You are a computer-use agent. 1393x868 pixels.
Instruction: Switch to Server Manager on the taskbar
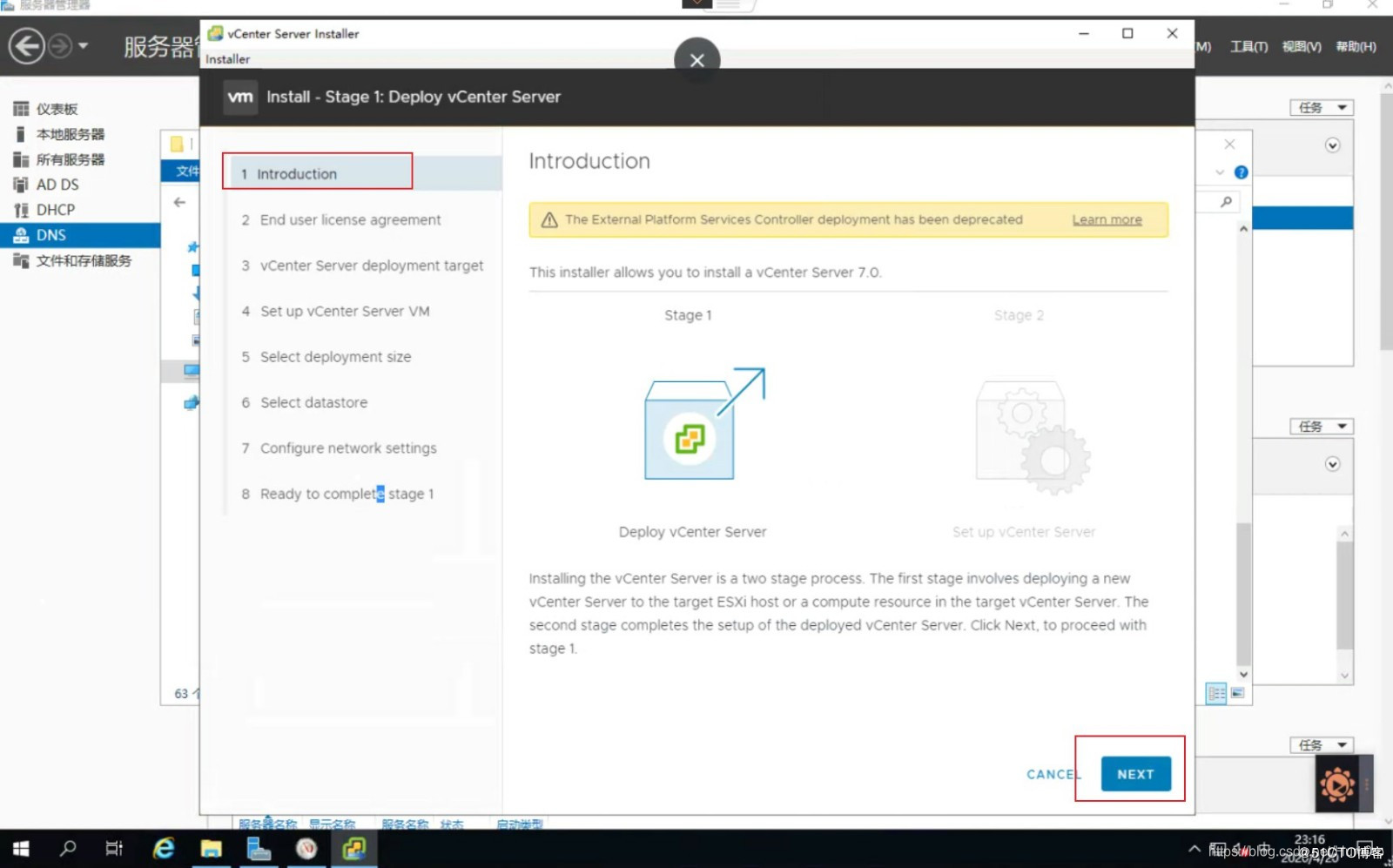tap(259, 848)
